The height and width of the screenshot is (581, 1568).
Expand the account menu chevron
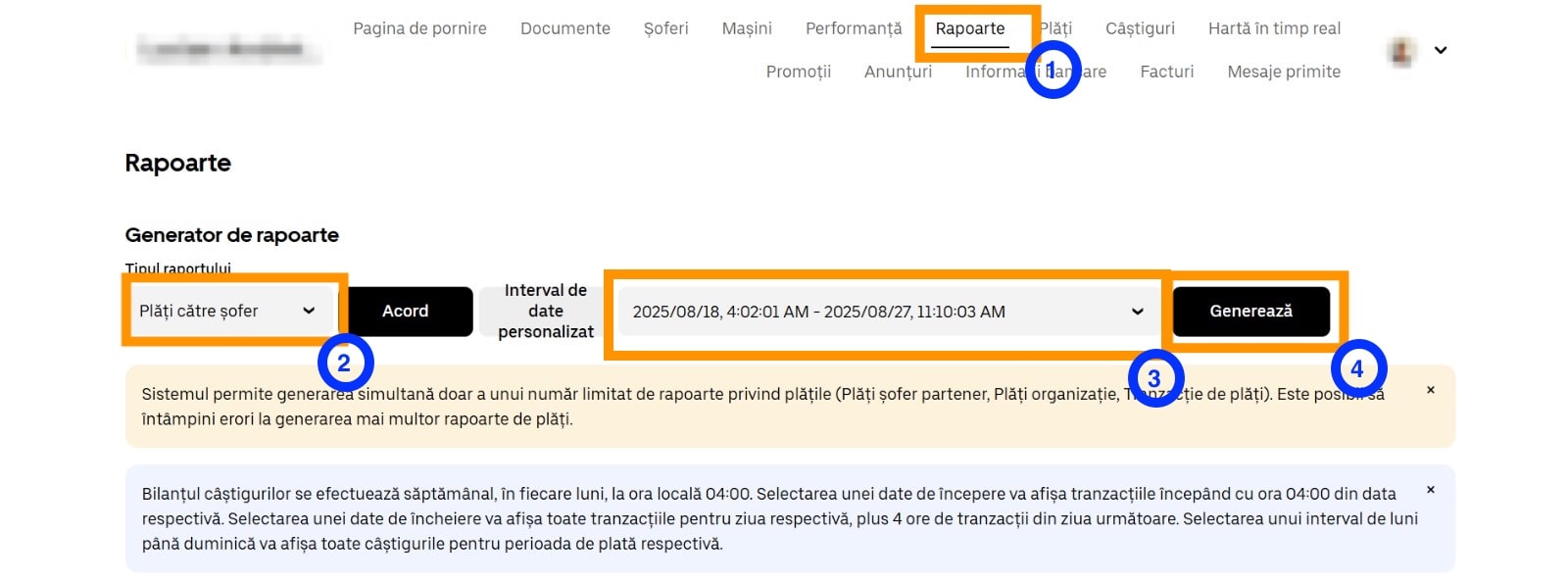(1441, 50)
